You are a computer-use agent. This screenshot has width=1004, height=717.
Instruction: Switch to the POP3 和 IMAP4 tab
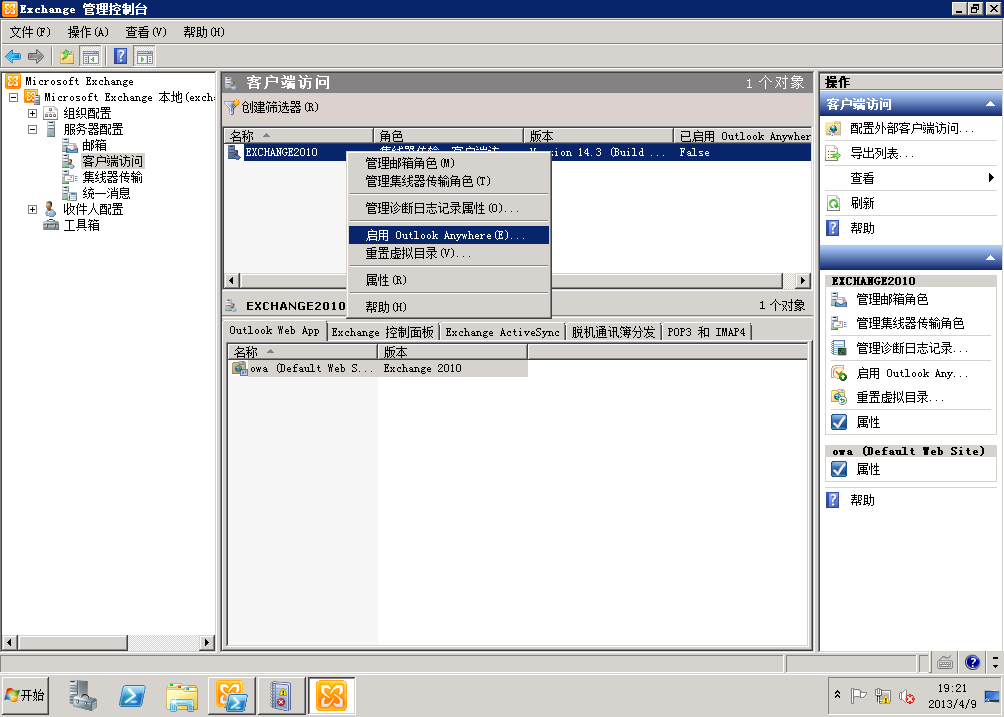pyautogui.click(x=706, y=332)
